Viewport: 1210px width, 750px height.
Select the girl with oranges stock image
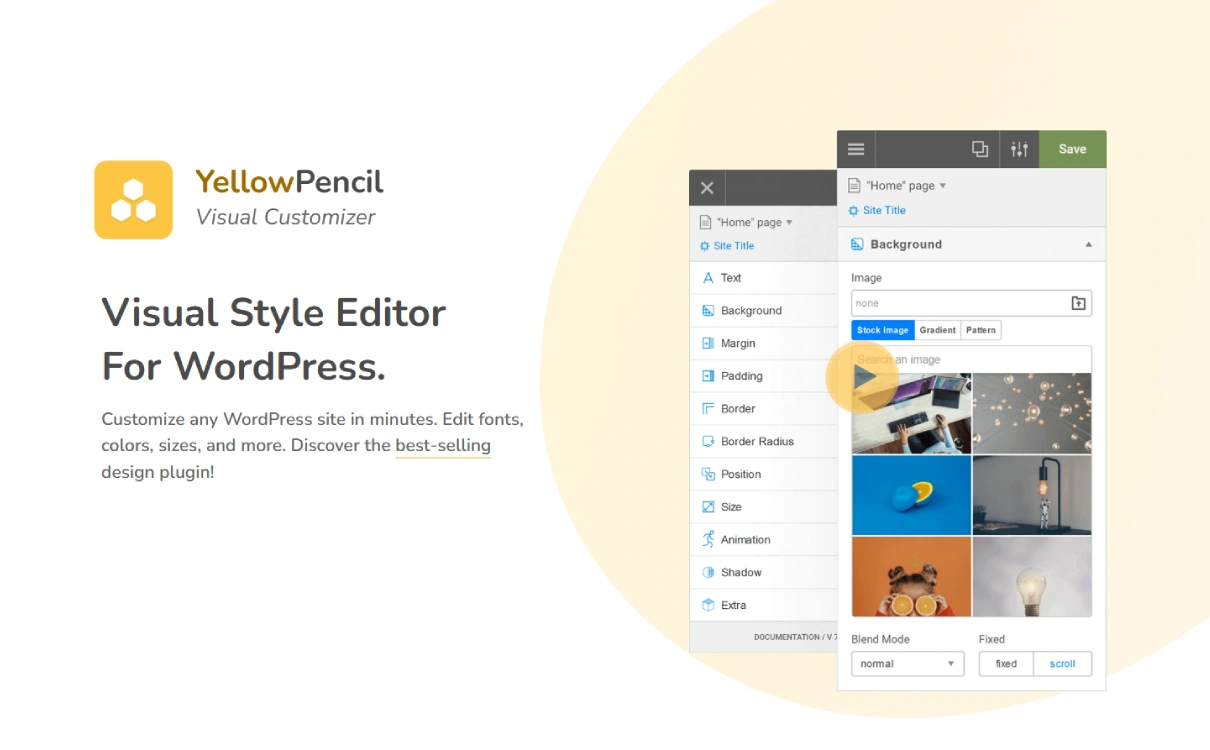point(911,577)
